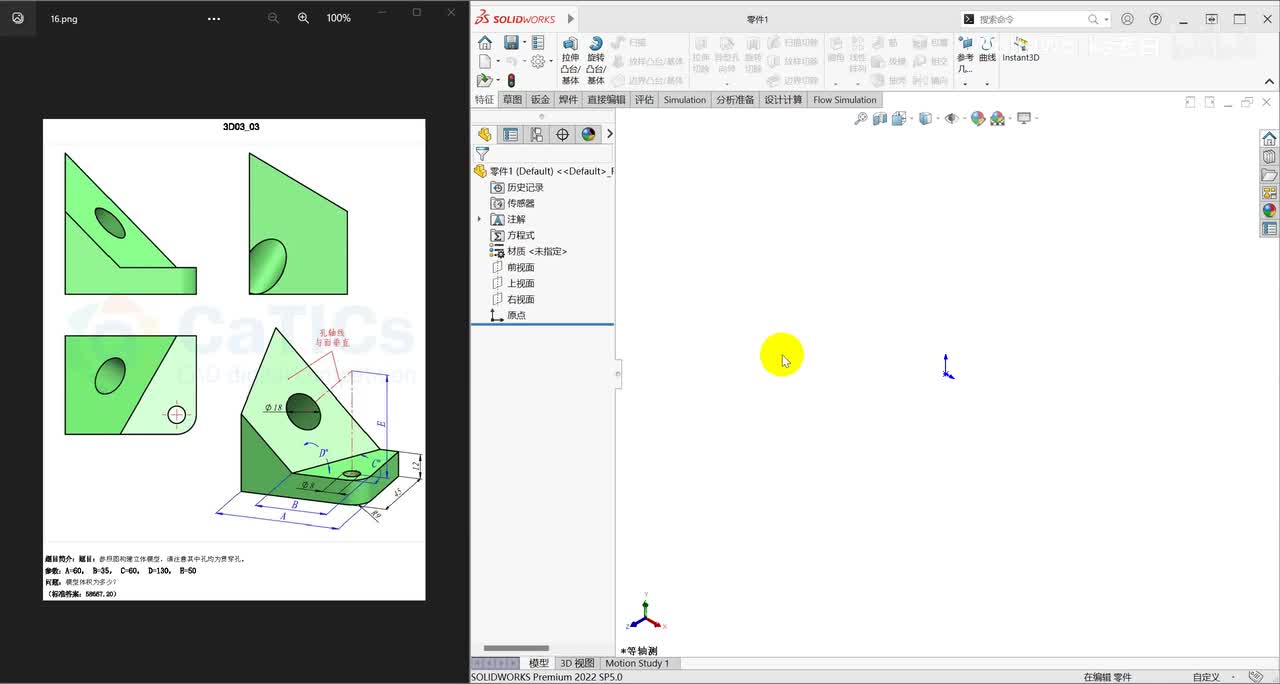The height and width of the screenshot is (684, 1280).
Task: Open File Explorer in task pane
Action: click(1269, 175)
